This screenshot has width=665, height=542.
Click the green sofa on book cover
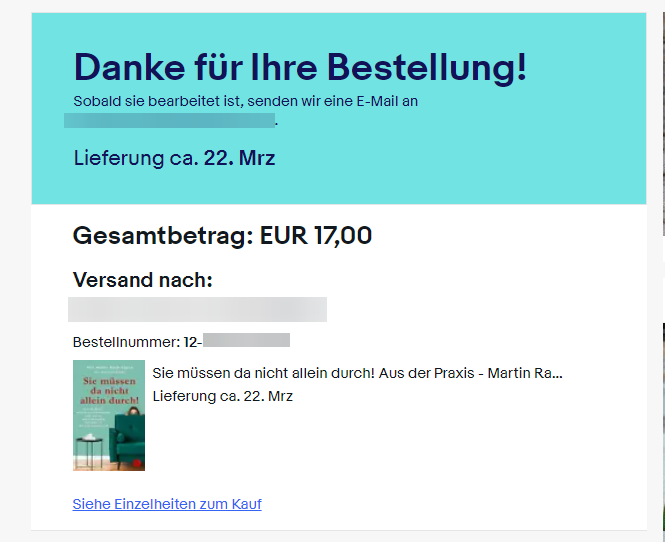127,437
